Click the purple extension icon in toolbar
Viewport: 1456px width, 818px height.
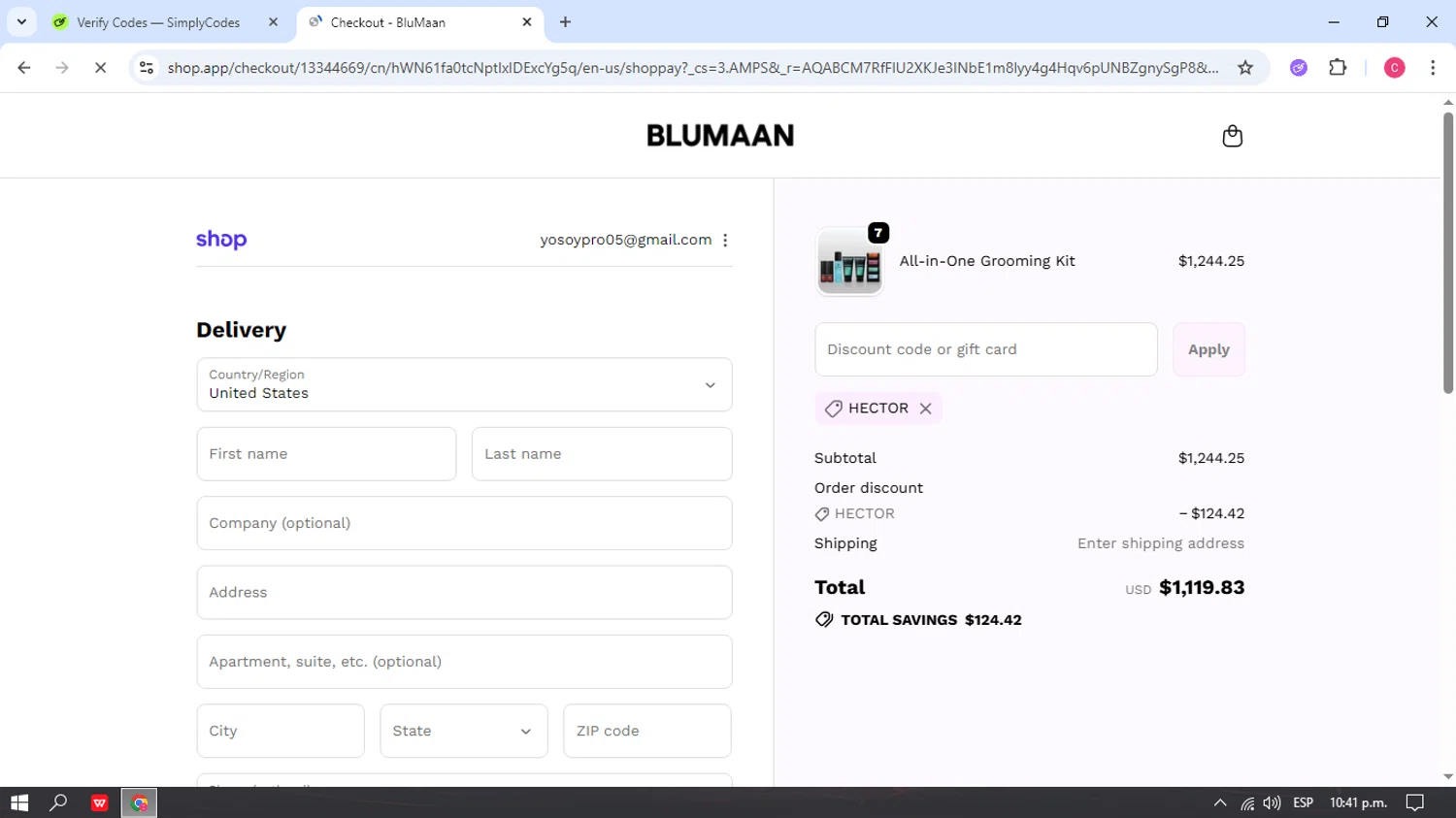(x=1299, y=68)
